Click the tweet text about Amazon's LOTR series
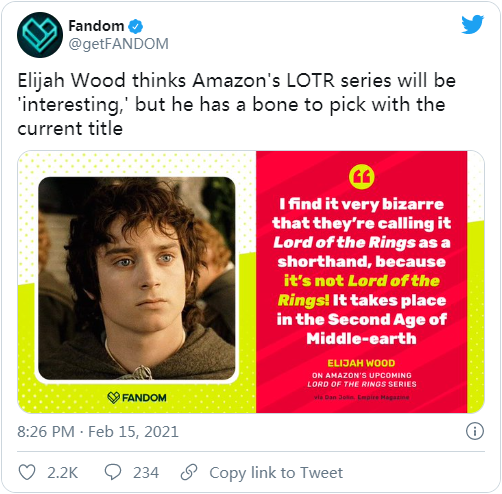 tap(236, 104)
